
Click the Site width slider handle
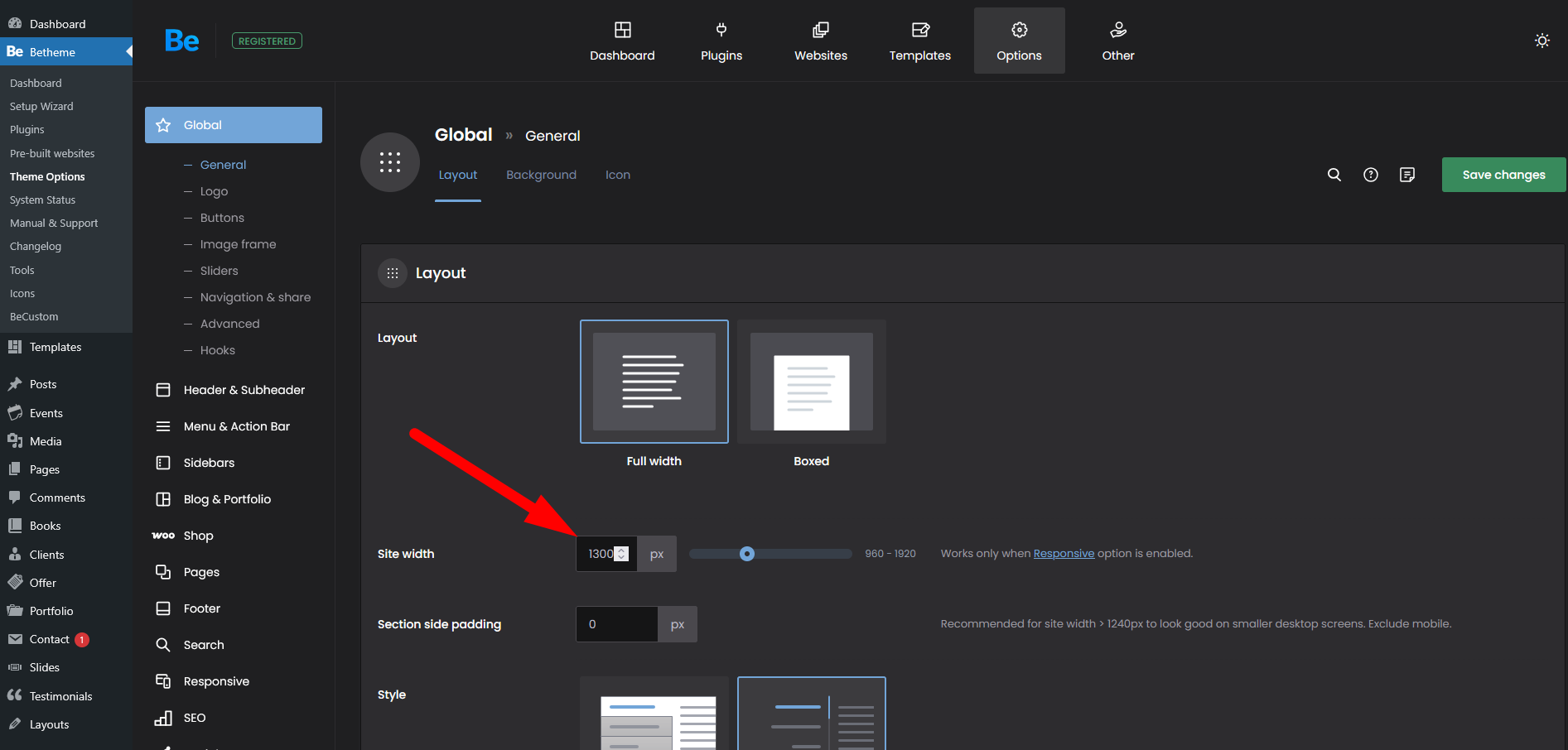[747, 554]
